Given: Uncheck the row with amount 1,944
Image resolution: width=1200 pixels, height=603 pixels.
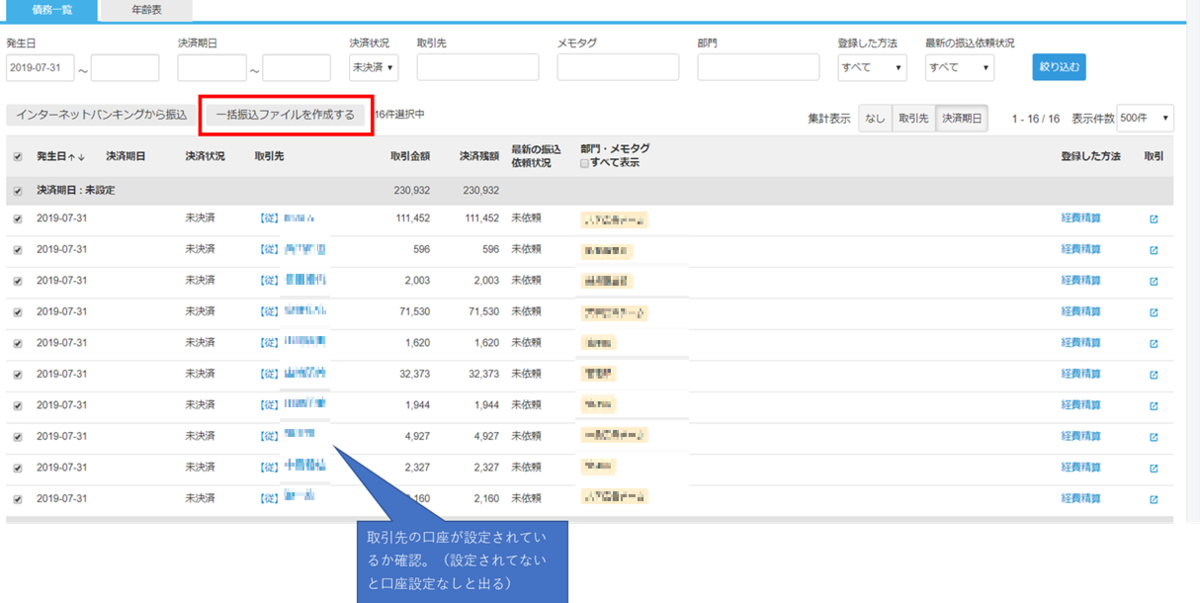Looking at the screenshot, I should (17, 405).
